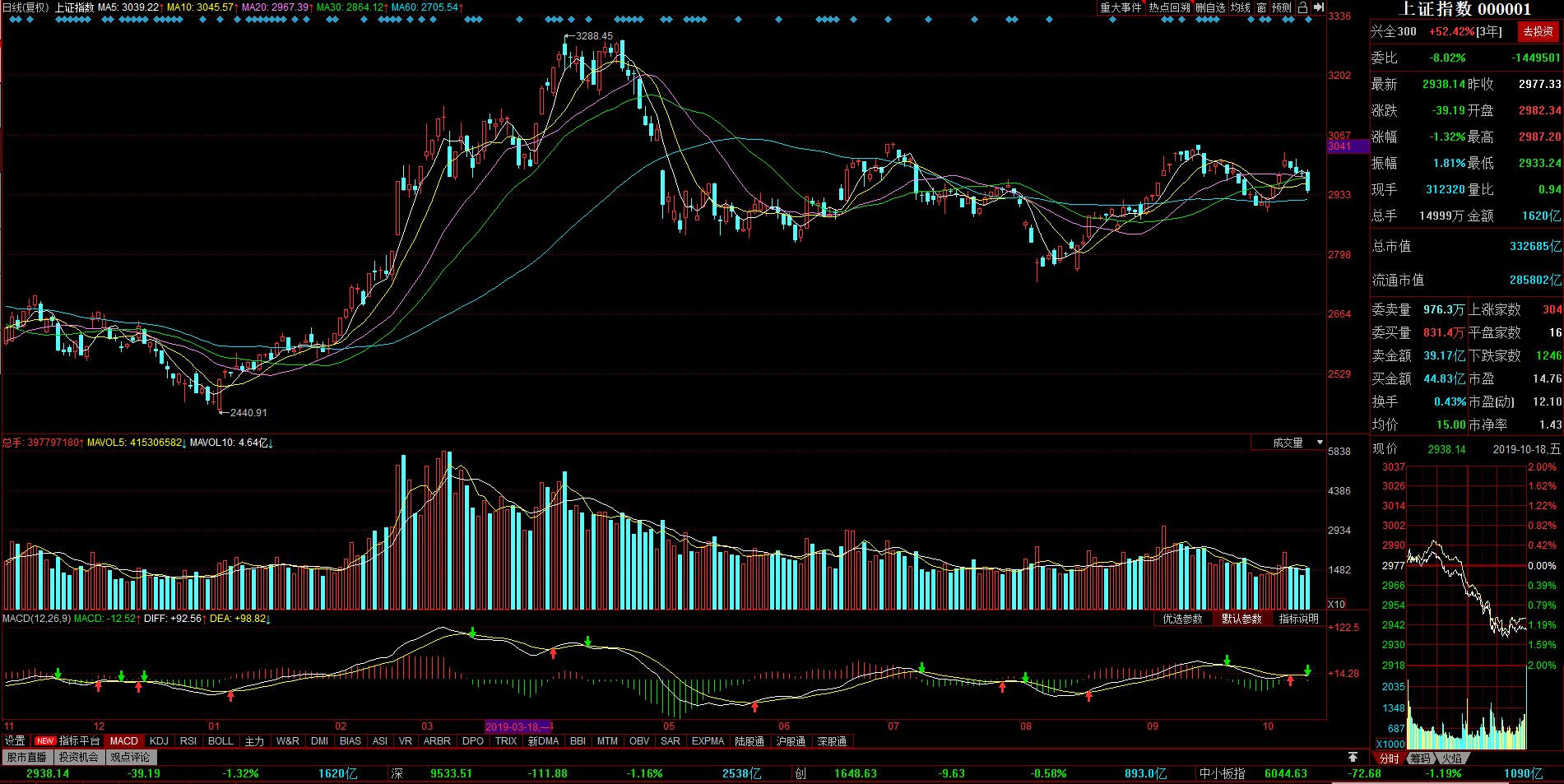Click 删自选 to remove from watchlist
1564x784 pixels.
point(1210,7)
